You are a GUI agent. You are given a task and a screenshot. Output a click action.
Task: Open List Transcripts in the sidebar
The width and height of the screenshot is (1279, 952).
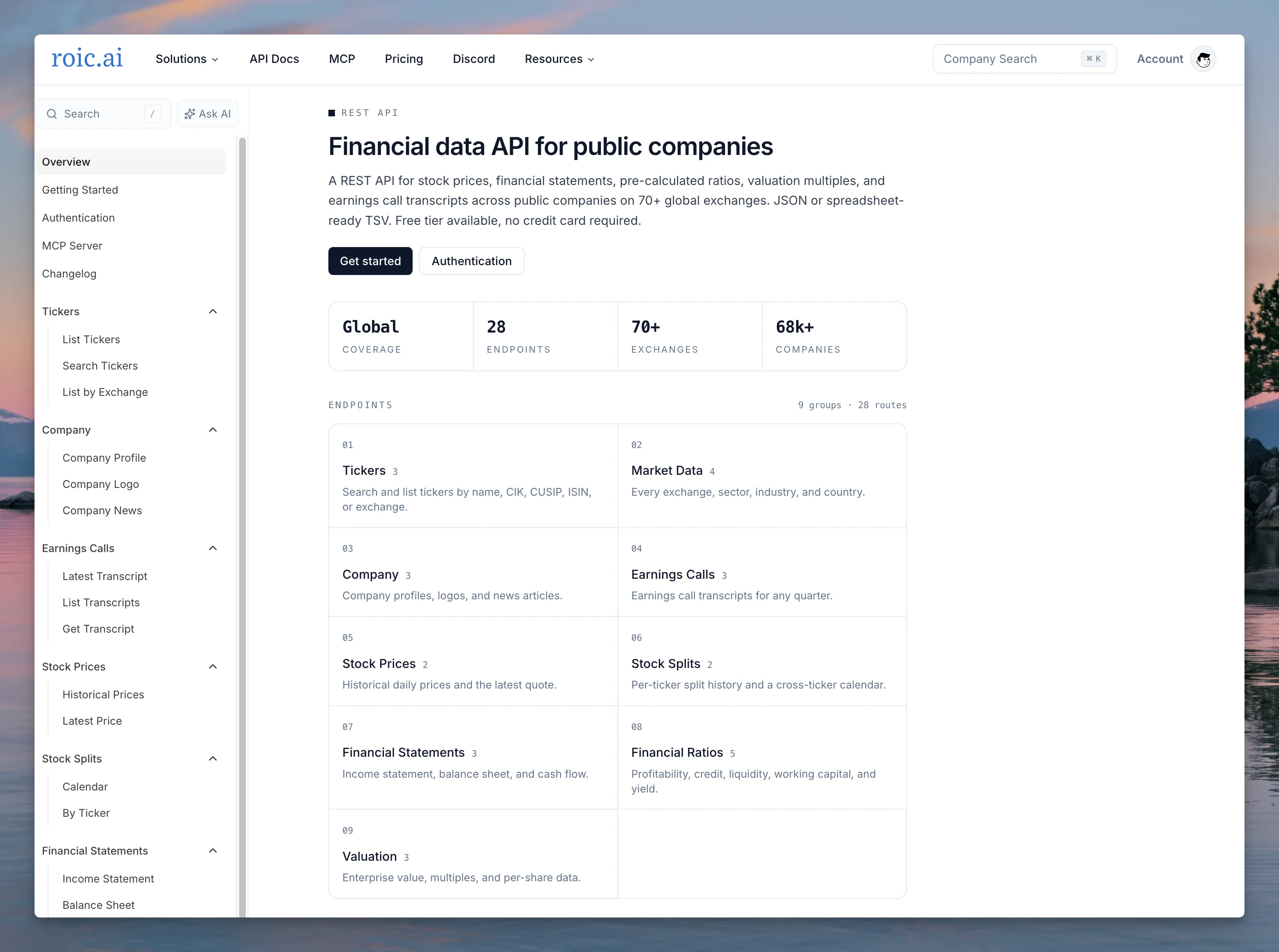pyautogui.click(x=101, y=603)
